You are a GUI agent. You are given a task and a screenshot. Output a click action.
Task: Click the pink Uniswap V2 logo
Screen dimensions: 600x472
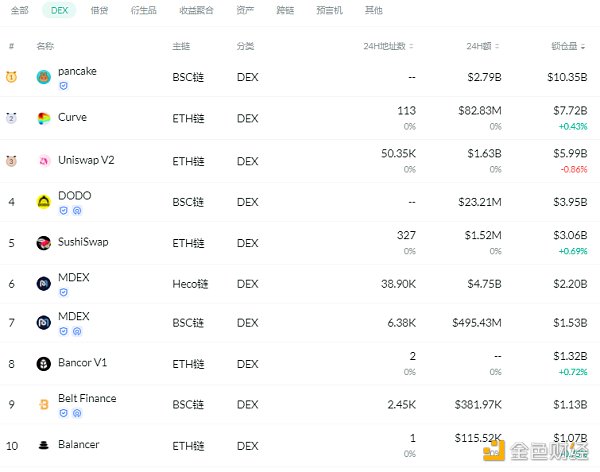point(44,160)
